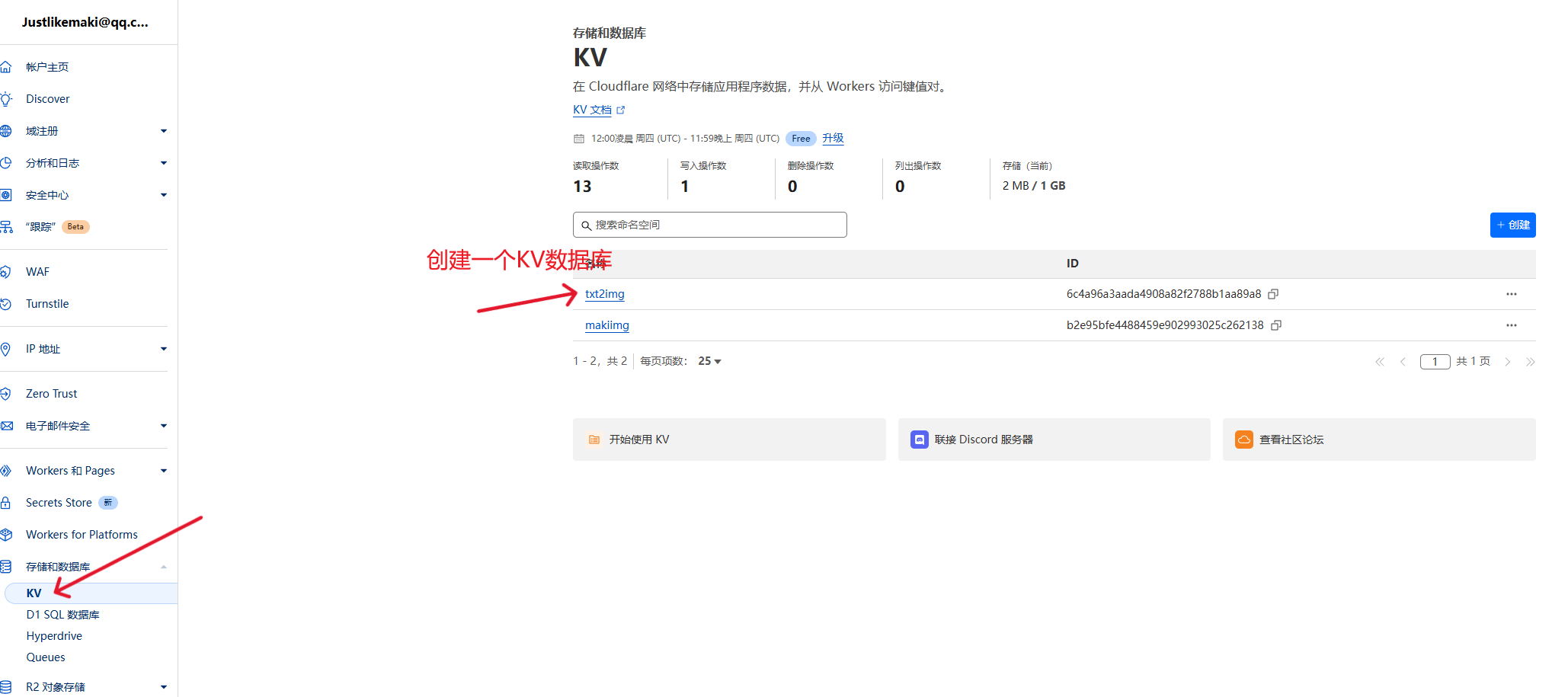1568x697 pixels.
Task: Go to the previous page of results
Action: (1403, 362)
